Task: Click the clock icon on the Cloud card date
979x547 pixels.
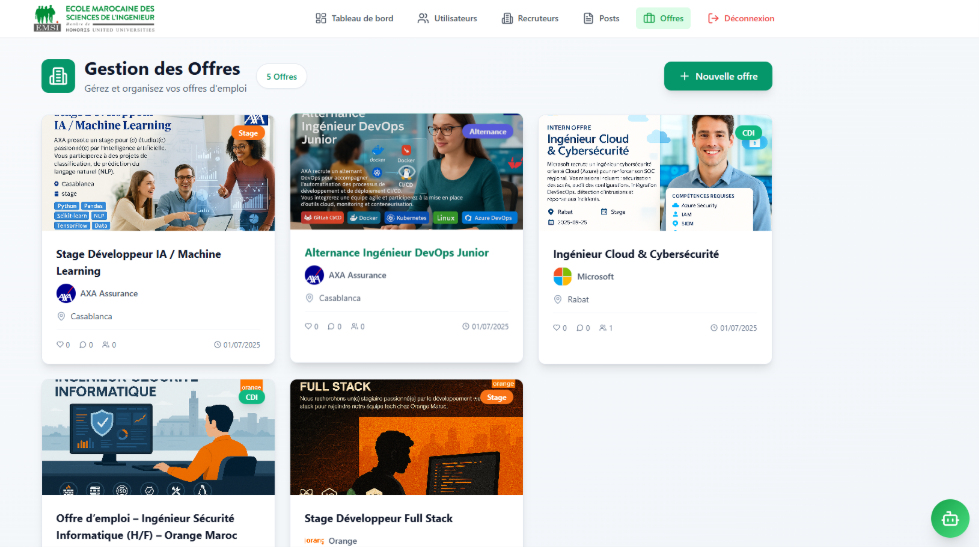Action: pyautogui.click(x=714, y=328)
